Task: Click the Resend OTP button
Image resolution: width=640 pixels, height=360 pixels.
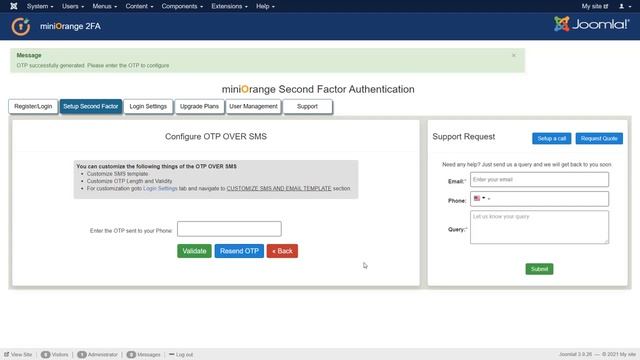Action: pos(239,251)
